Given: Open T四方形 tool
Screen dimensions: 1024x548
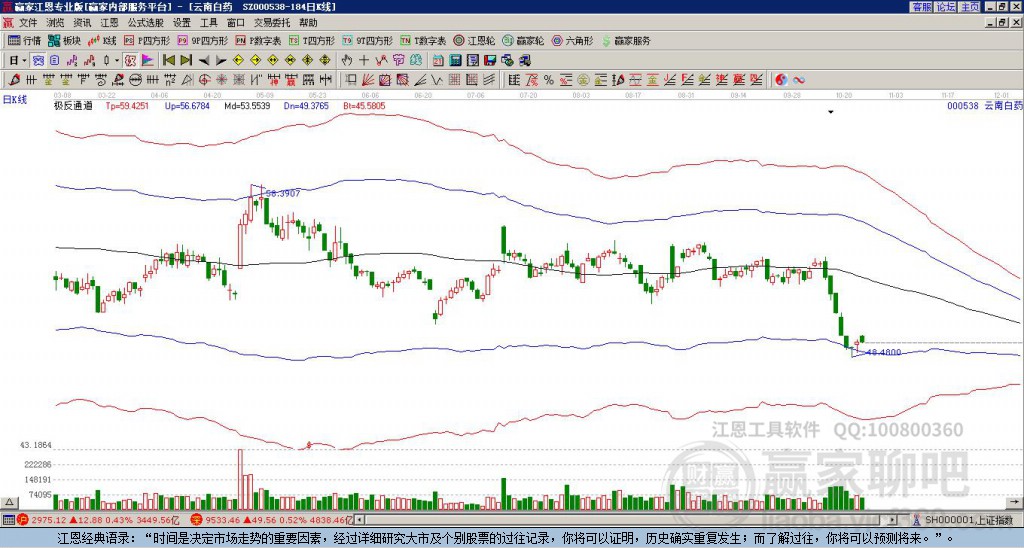Looking at the screenshot, I should coord(312,40).
